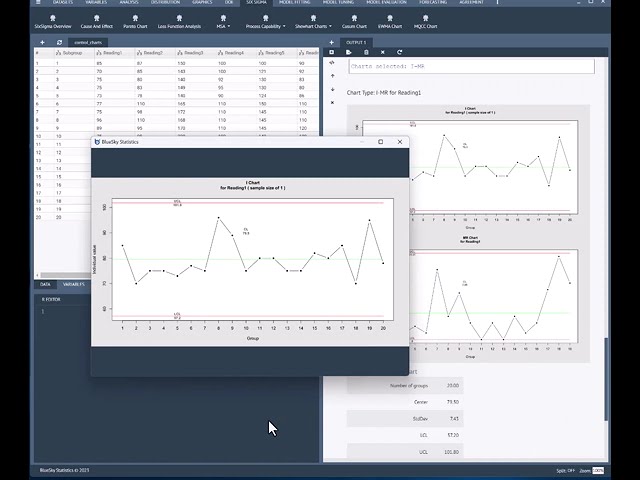Click the 'Charts selected: I-MR' code box
Screen dimensions: 640x480
point(471,66)
